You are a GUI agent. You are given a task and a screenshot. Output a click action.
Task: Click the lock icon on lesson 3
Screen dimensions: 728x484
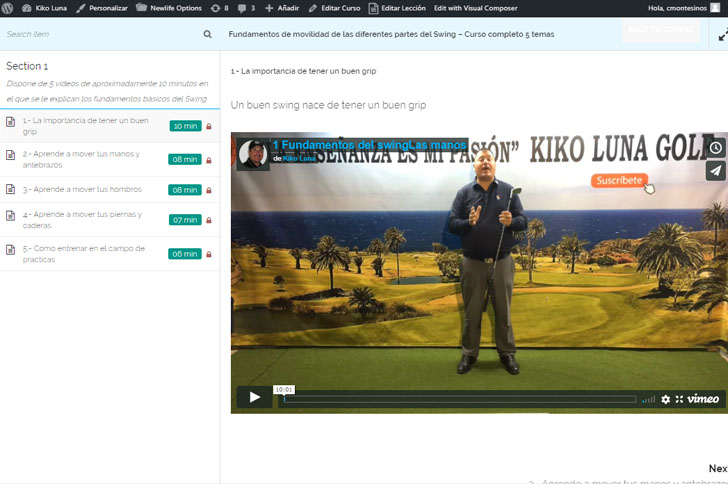[x=209, y=190]
